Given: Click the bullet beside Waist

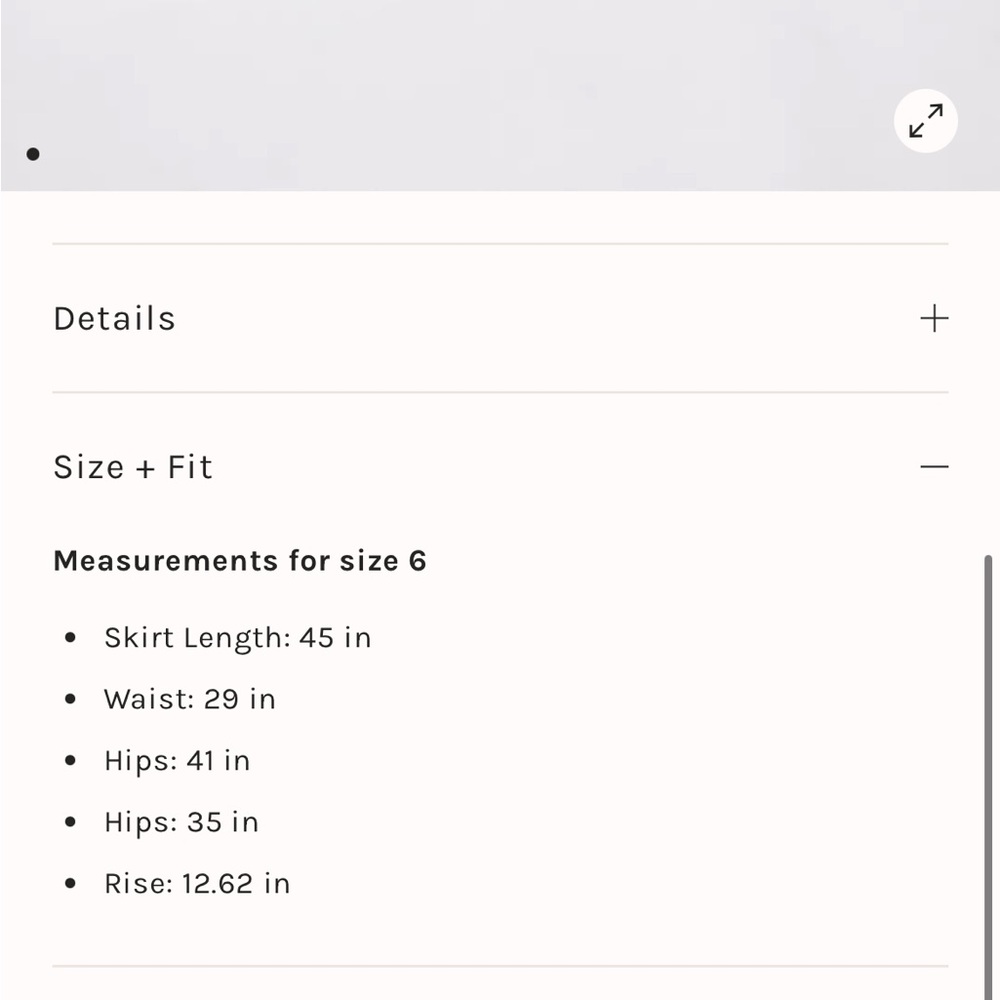Looking at the screenshot, I should 70,699.
